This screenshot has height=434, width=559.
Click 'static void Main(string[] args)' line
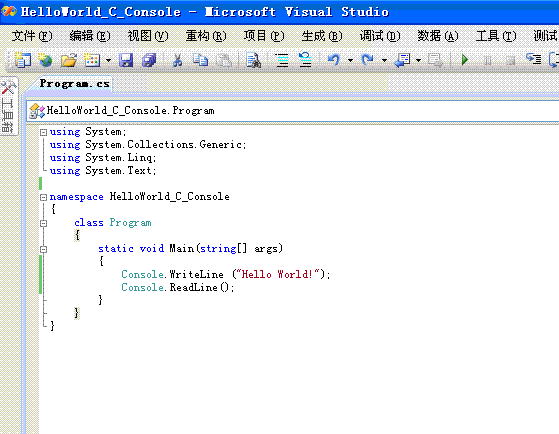(x=190, y=248)
